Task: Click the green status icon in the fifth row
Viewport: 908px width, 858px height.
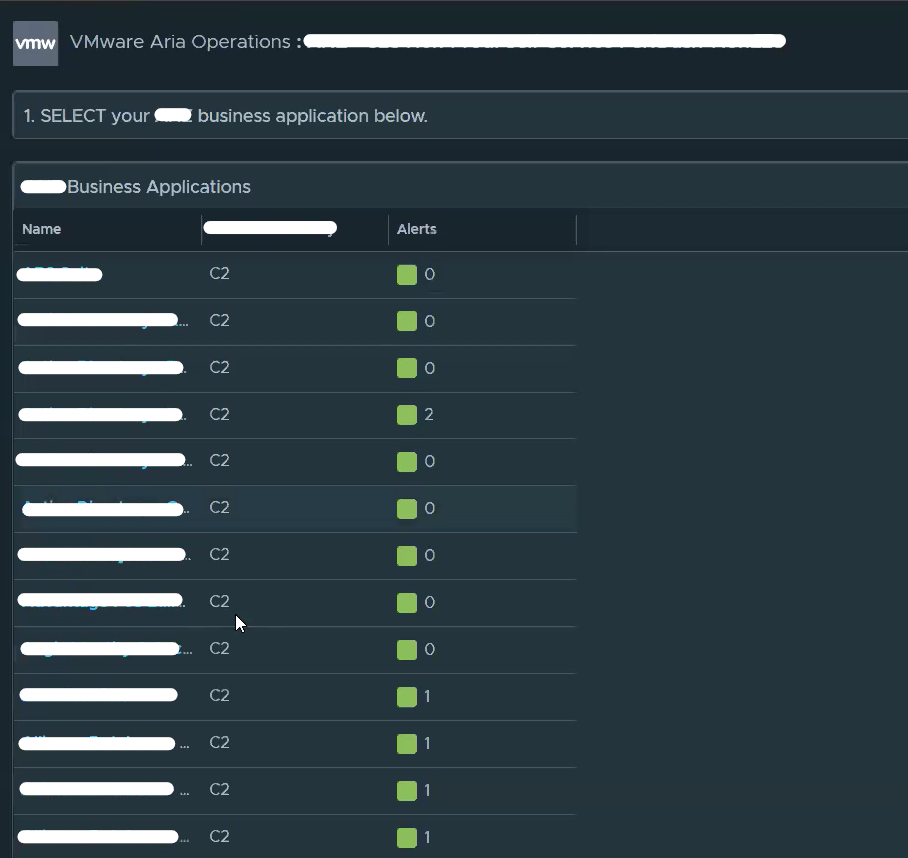Action: point(406,462)
